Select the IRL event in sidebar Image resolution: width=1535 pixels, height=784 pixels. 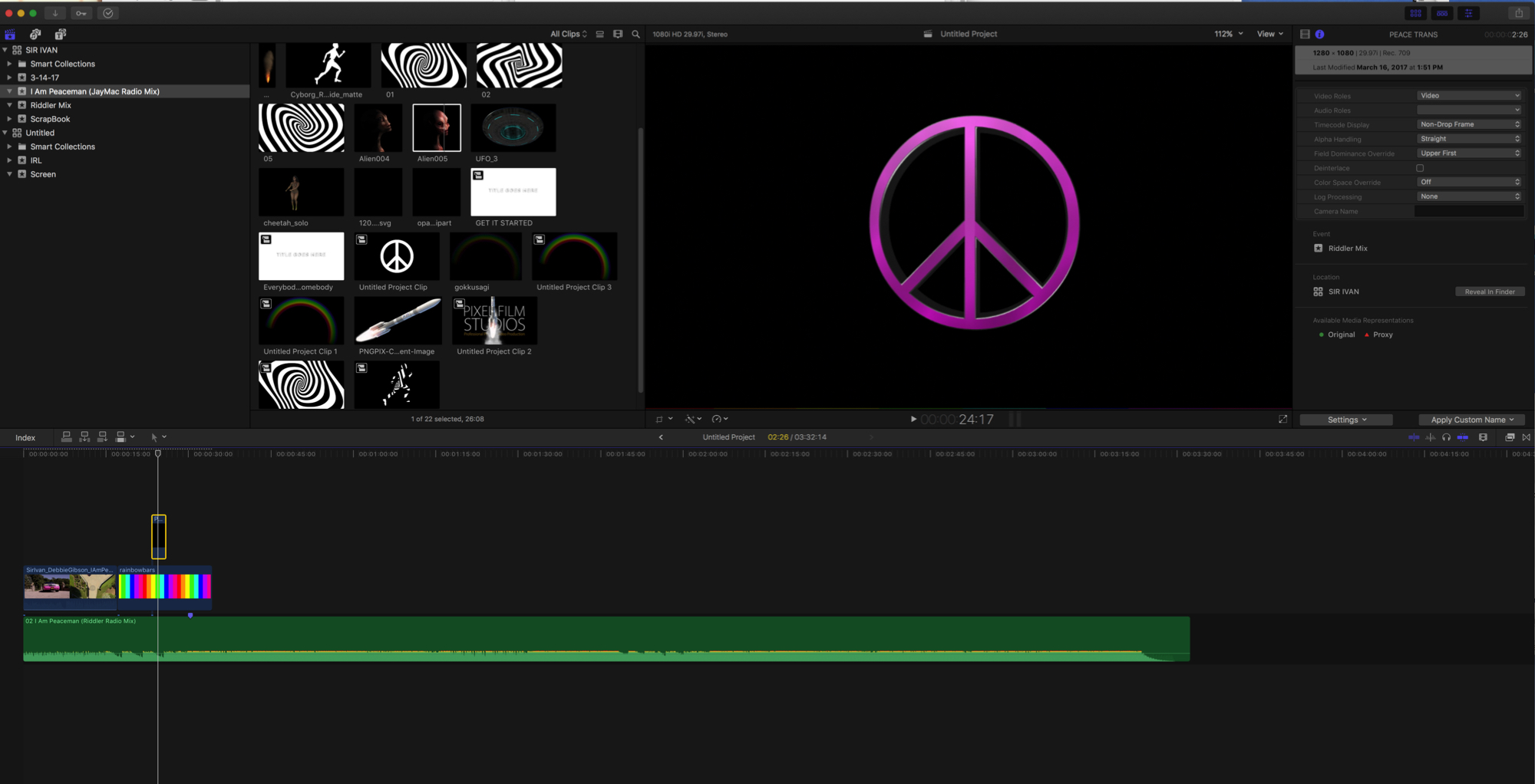(36, 160)
